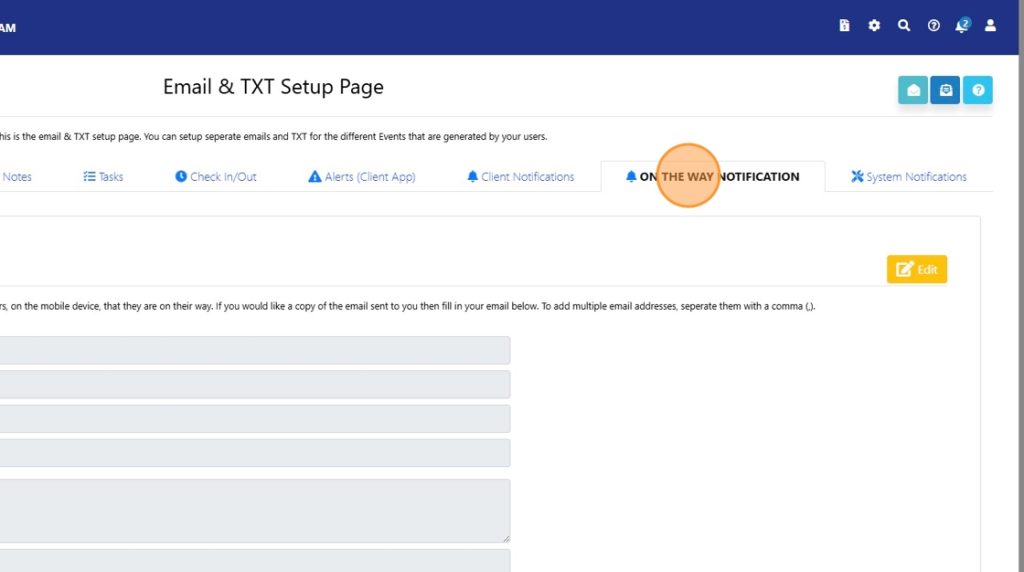Open the System Notifications tab
1024x572 pixels.
click(x=908, y=177)
